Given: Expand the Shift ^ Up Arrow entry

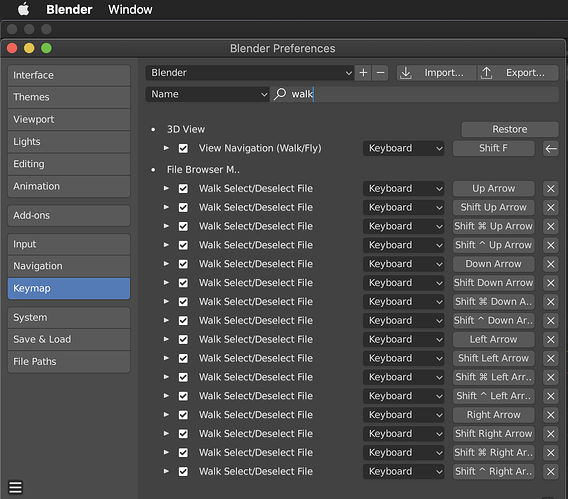Looking at the screenshot, I should click(x=166, y=245).
